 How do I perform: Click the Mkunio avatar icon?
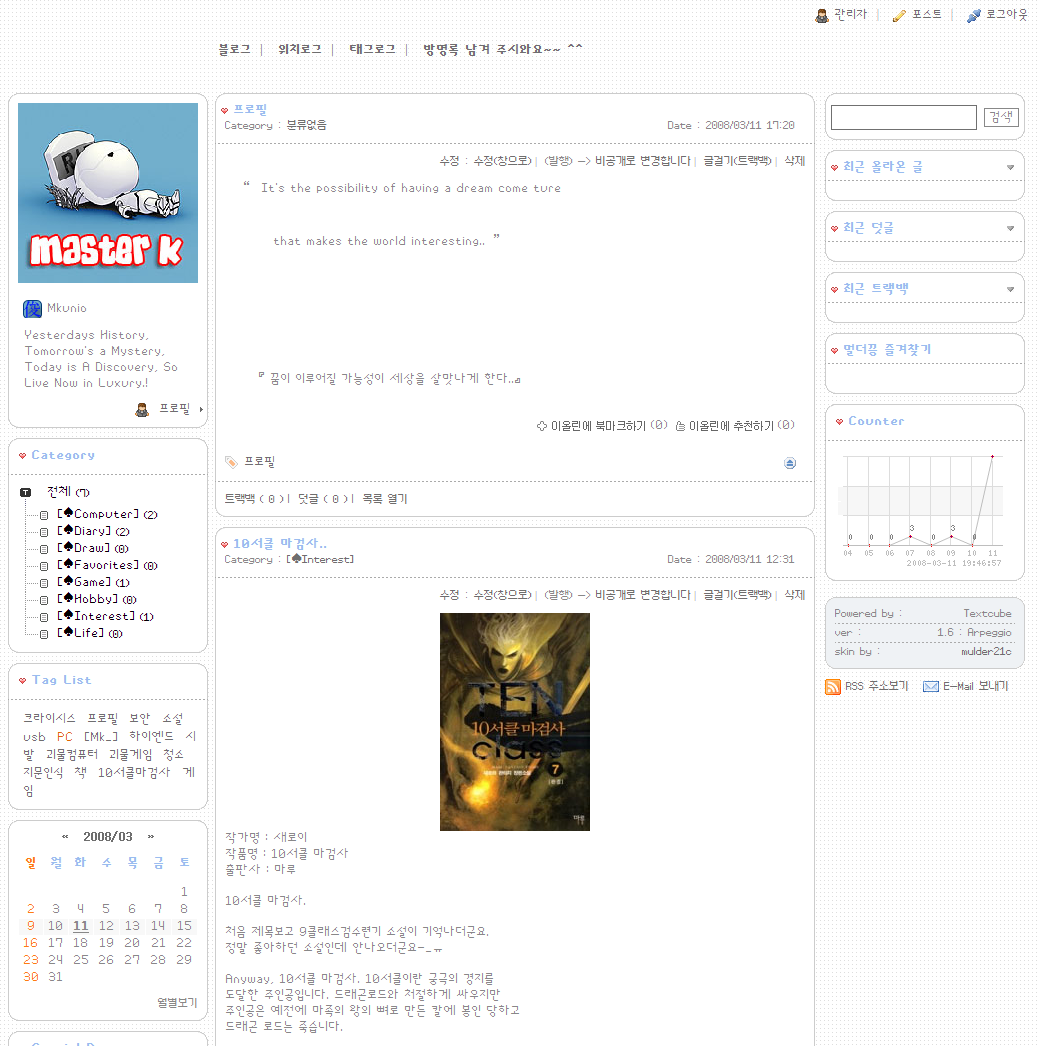[32, 308]
